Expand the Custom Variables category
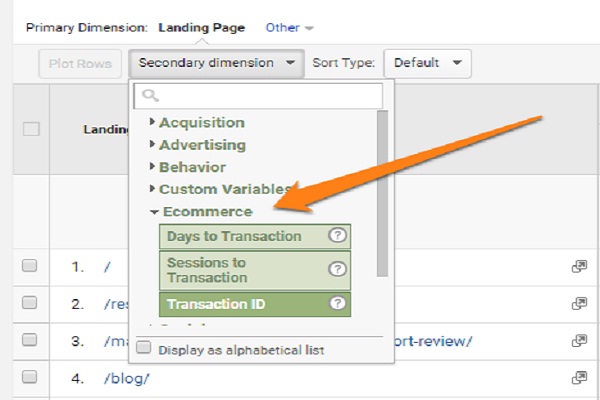This screenshot has width=600, height=400. click(x=152, y=189)
